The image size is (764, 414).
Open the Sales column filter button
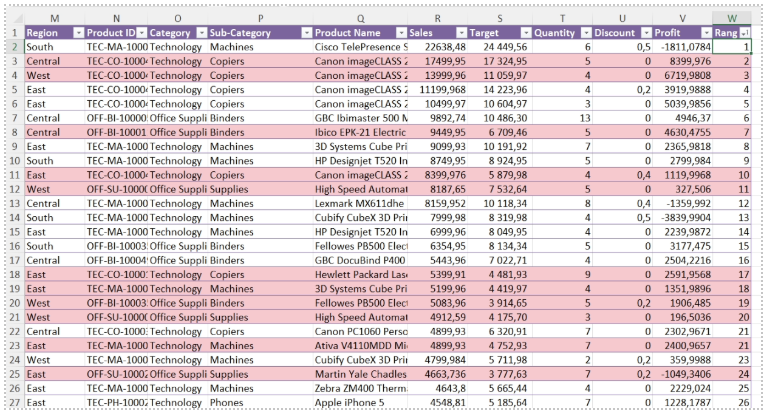tap(460, 33)
